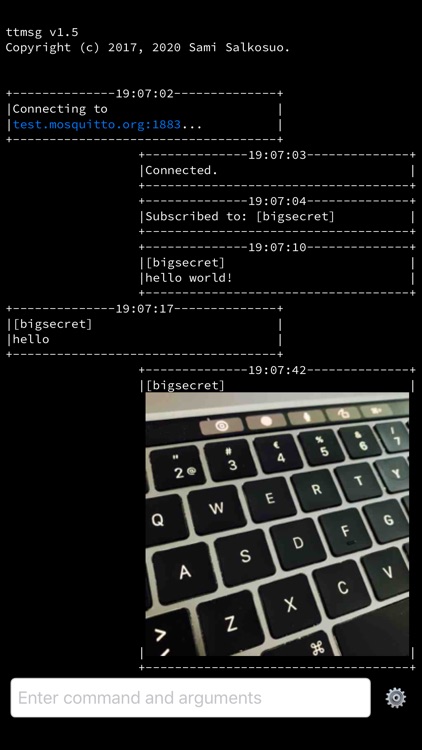Tap the 19:07:02 timestamp header

pos(144,93)
